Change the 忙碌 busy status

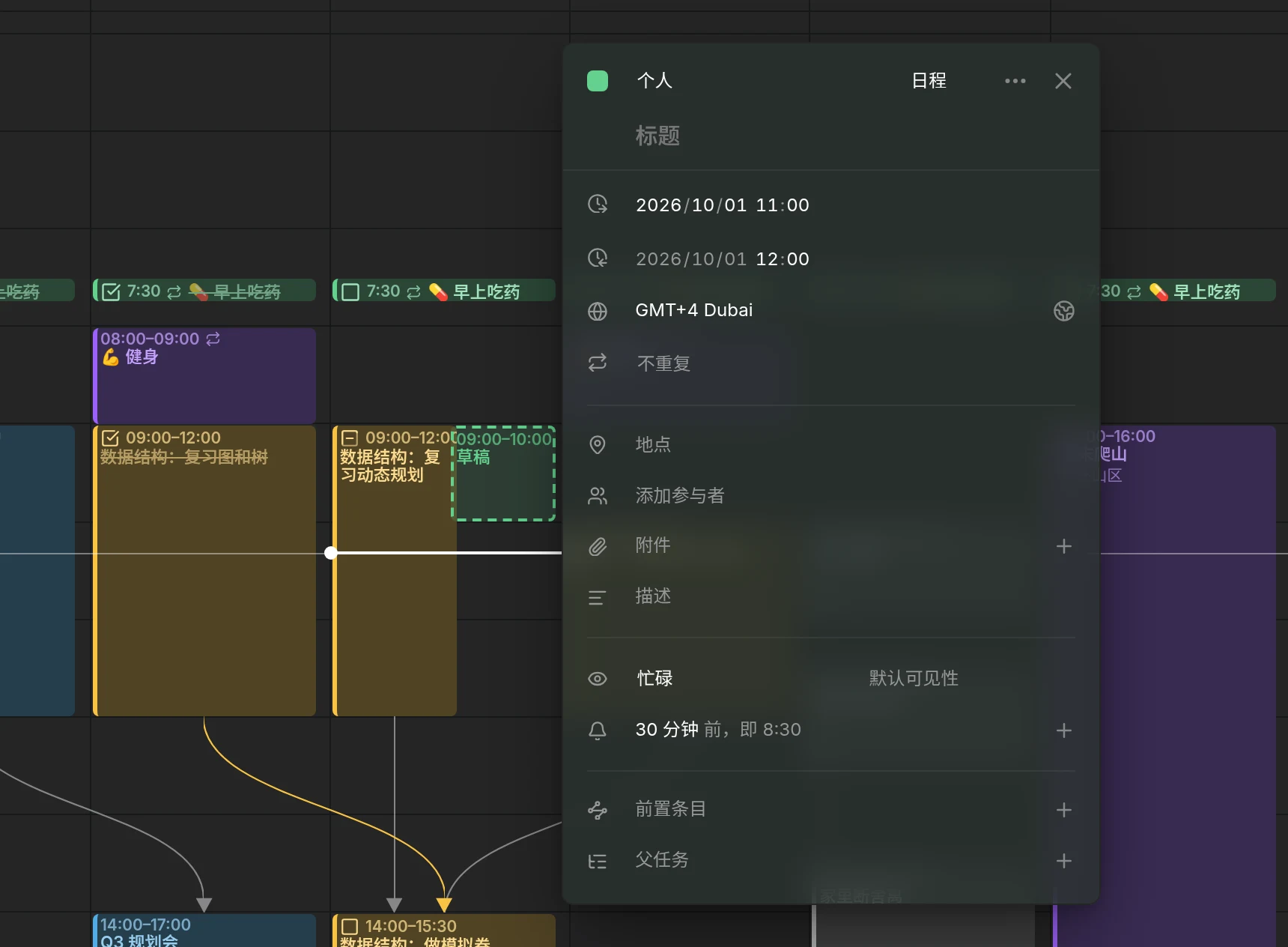[655, 679]
